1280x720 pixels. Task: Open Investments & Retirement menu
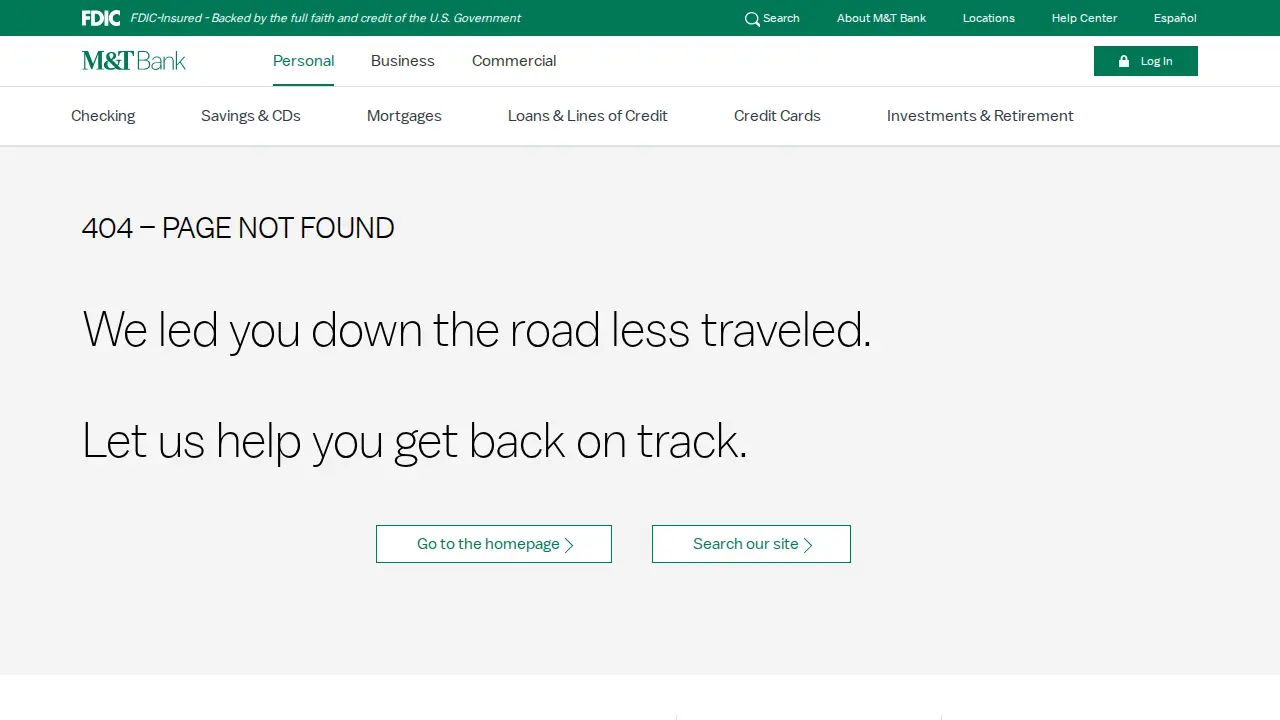pos(980,116)
